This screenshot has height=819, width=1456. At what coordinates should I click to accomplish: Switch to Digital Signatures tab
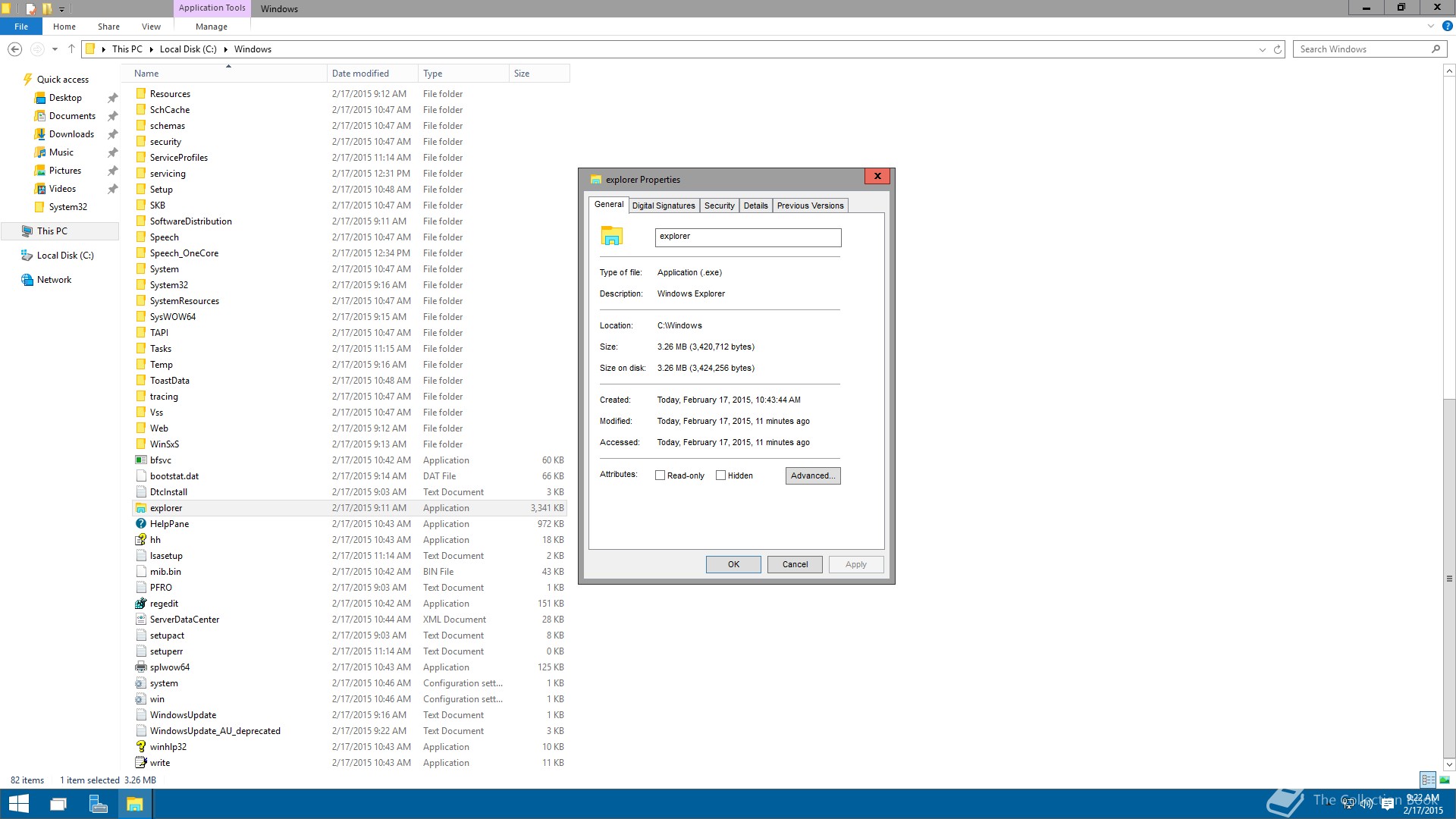664,206
